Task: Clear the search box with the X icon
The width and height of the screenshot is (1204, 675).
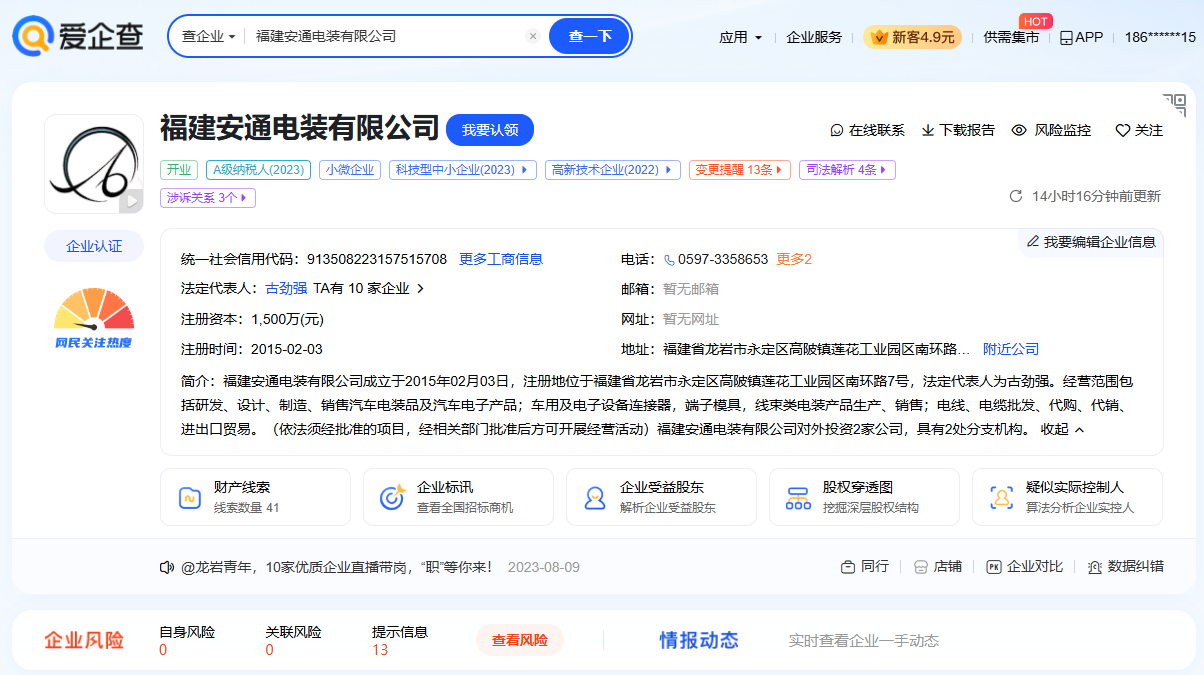Action: point(533,36)
